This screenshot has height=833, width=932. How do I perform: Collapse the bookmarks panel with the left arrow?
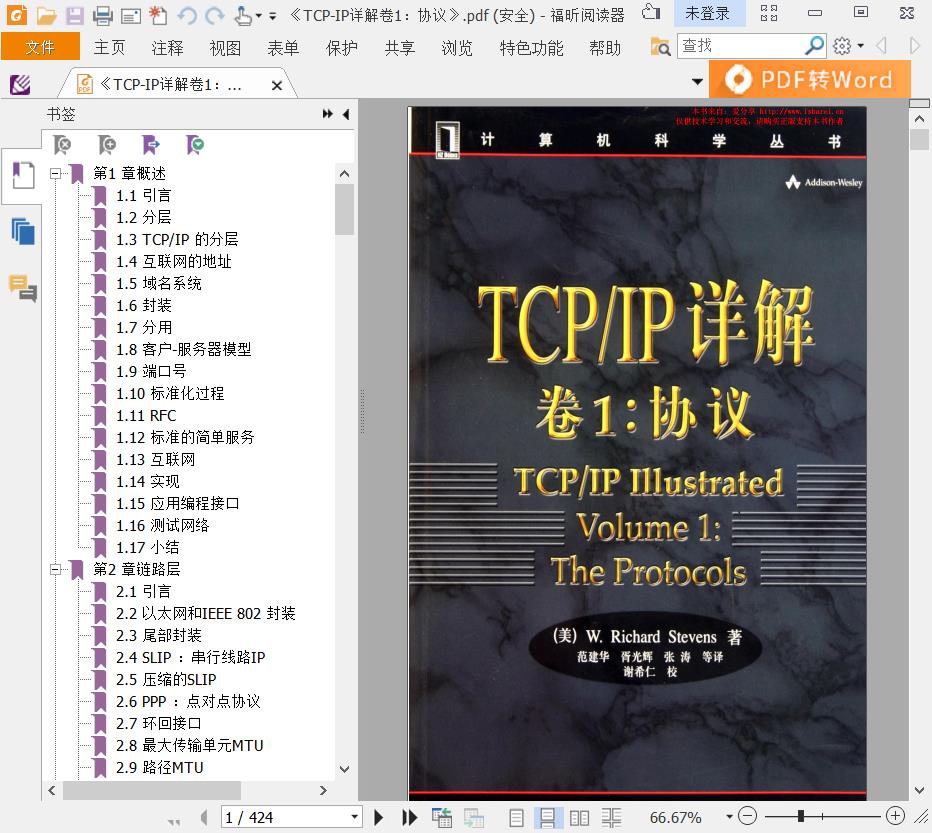pyautogui.click(x=346, y=114)
